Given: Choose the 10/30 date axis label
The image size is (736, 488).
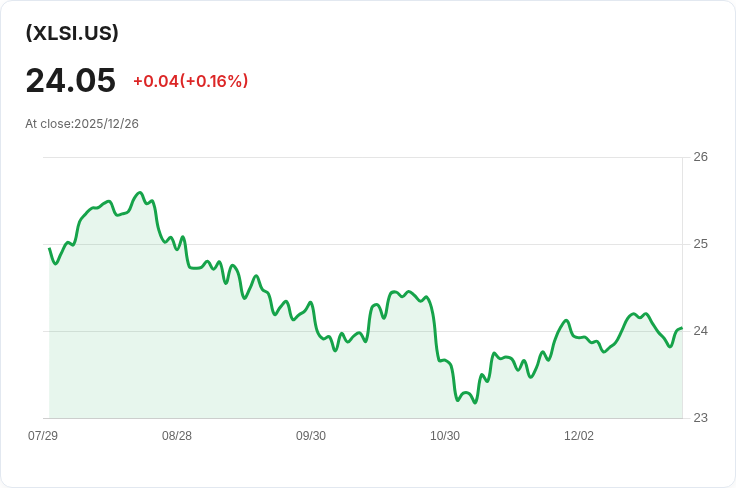Looking at the screenshot, I should pos(445,436).
